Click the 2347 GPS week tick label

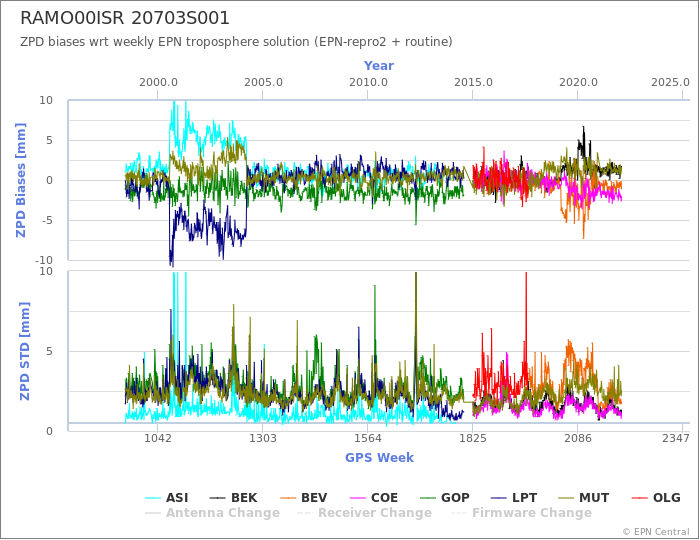tap(676, 438)
